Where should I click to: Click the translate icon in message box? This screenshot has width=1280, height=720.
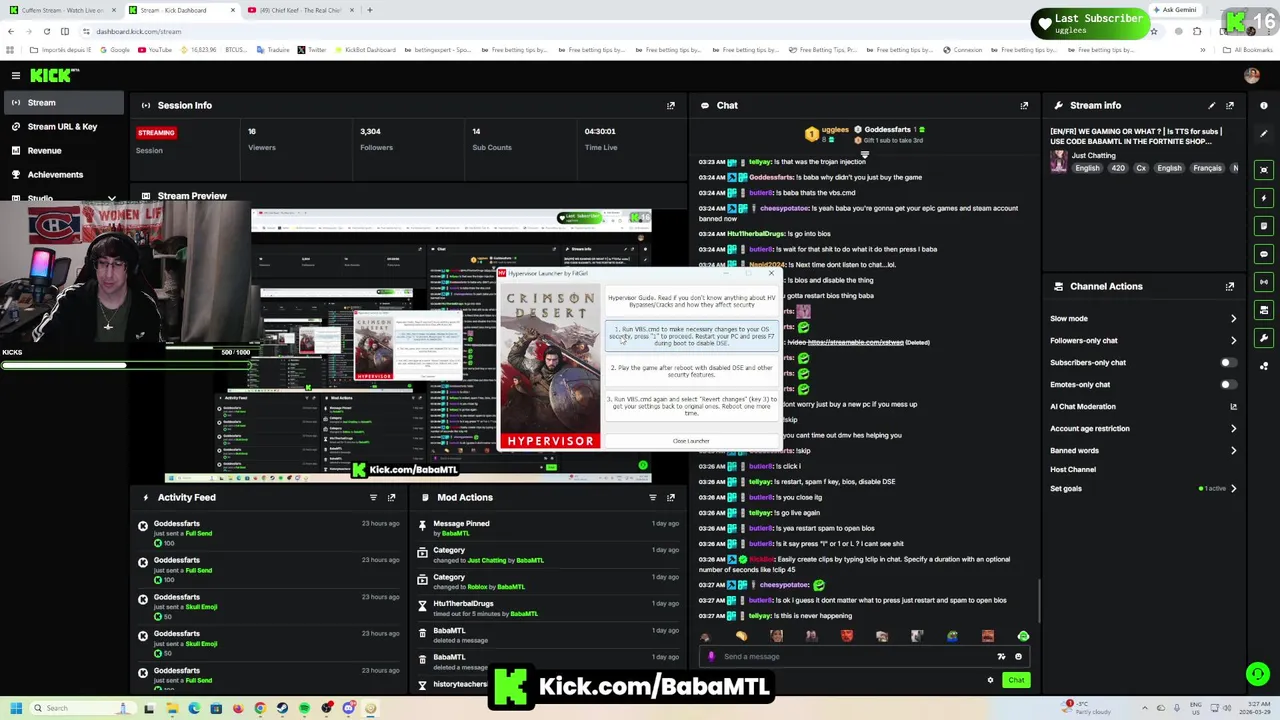click(1001, 657)
